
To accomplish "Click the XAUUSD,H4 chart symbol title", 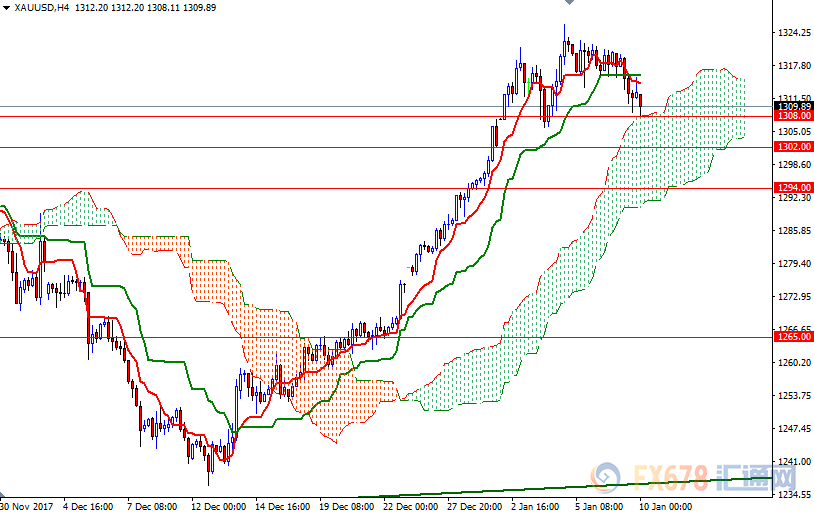I will click(41, 7).
